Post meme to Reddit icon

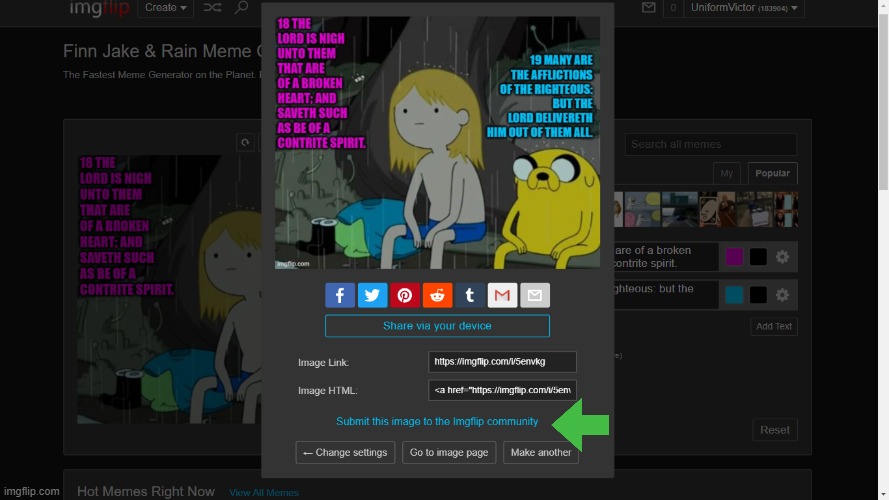(437, 295)
